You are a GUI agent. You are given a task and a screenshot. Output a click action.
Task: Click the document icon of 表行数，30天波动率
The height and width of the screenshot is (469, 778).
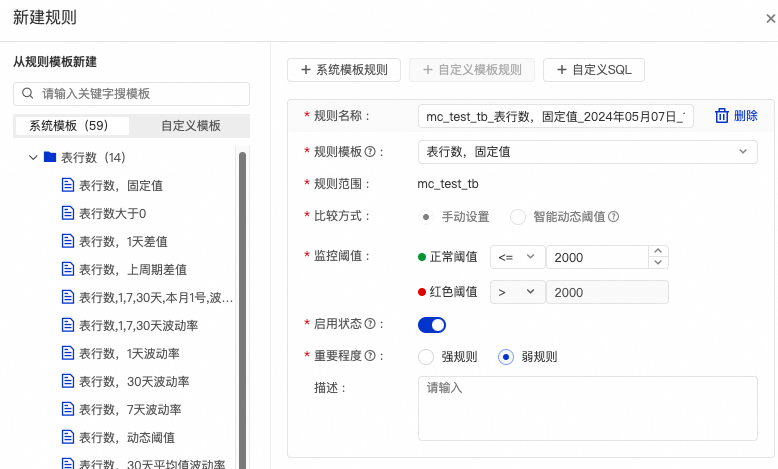(67, 381)
